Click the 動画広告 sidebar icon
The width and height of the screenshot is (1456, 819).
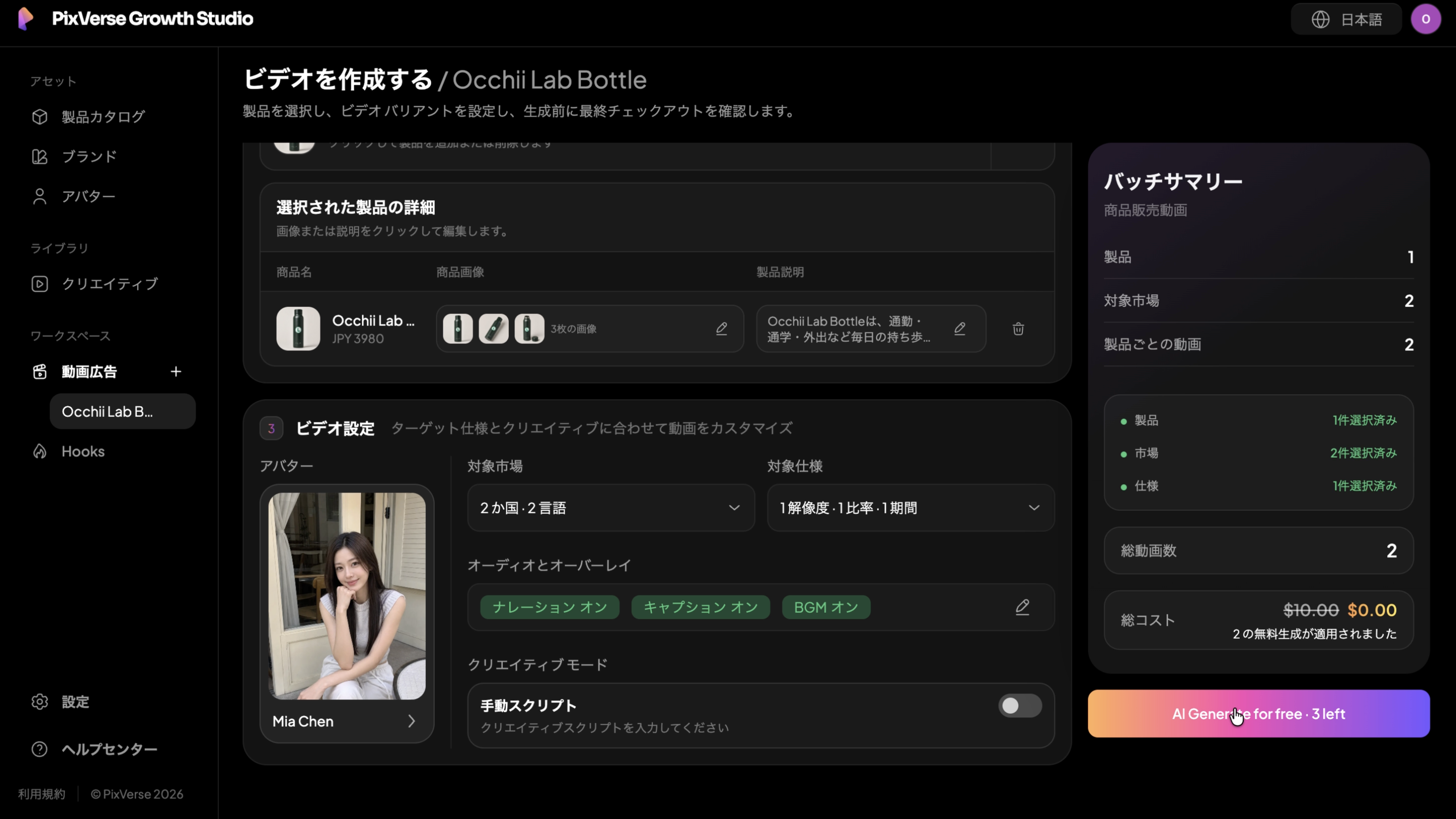click(40, 372)
